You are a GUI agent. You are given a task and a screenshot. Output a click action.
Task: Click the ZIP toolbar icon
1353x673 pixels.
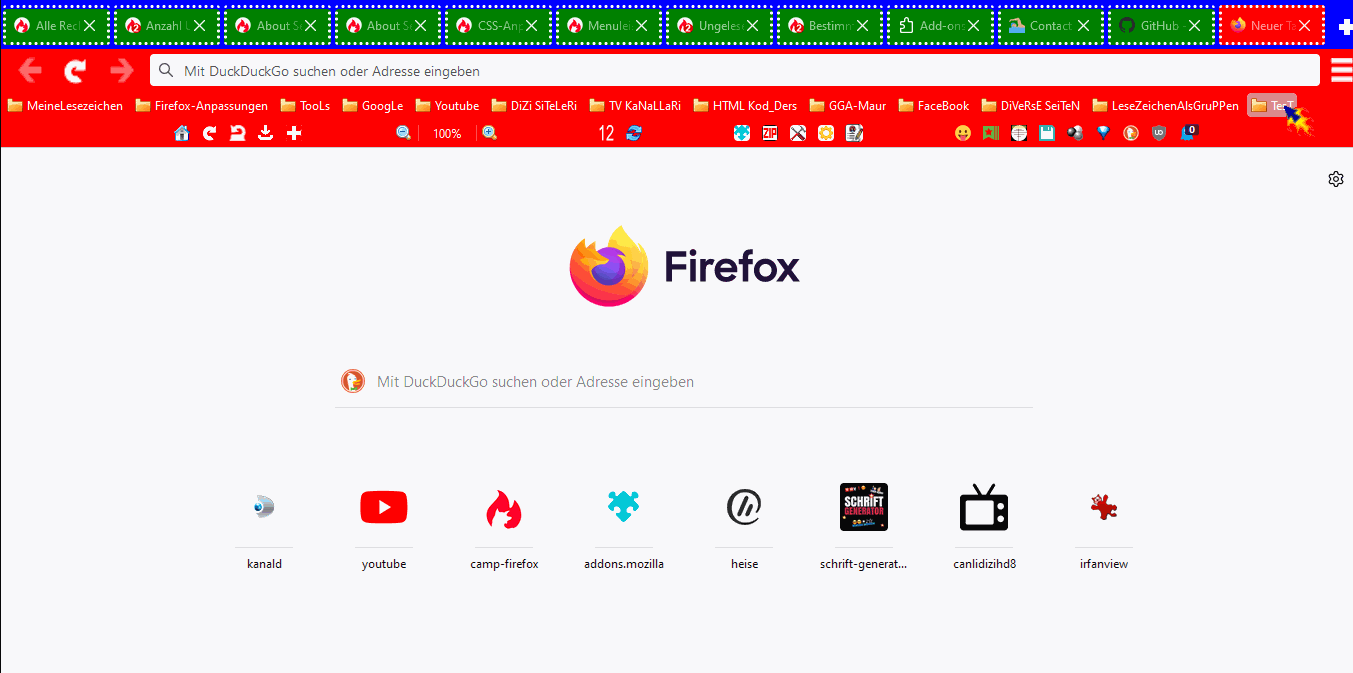click(770, 133)
